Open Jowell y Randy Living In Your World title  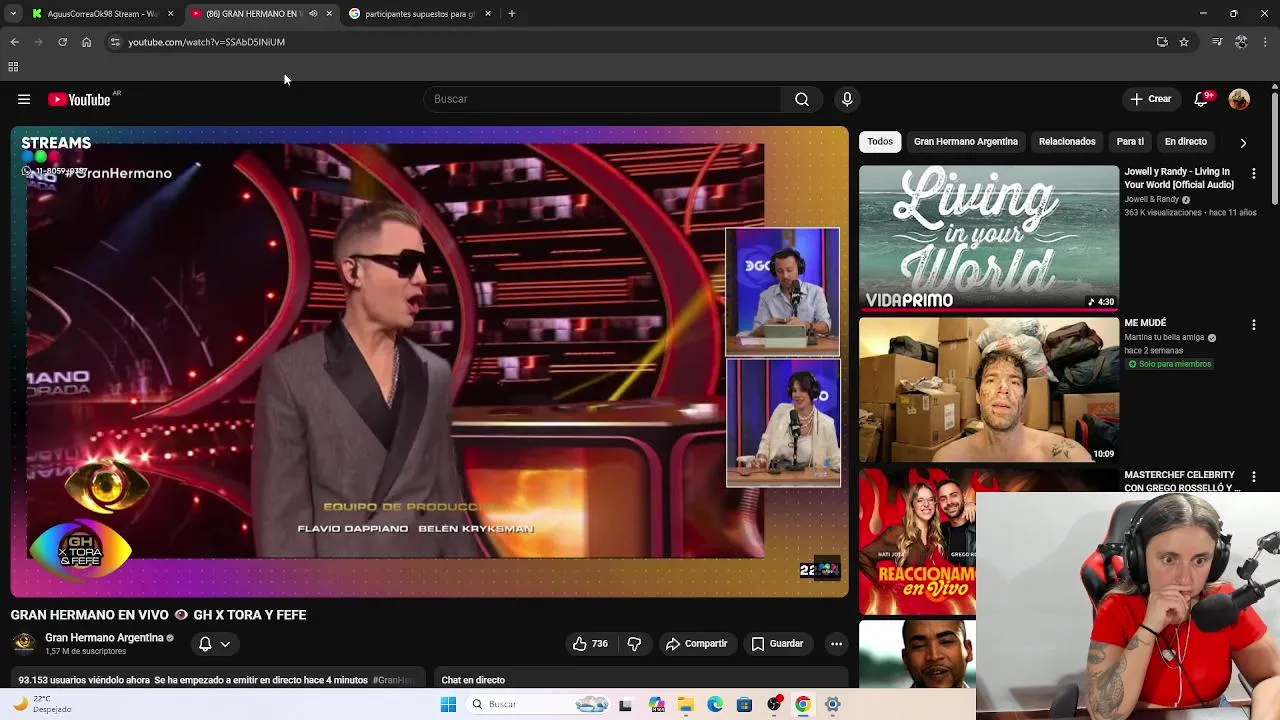coord(1179,178)
